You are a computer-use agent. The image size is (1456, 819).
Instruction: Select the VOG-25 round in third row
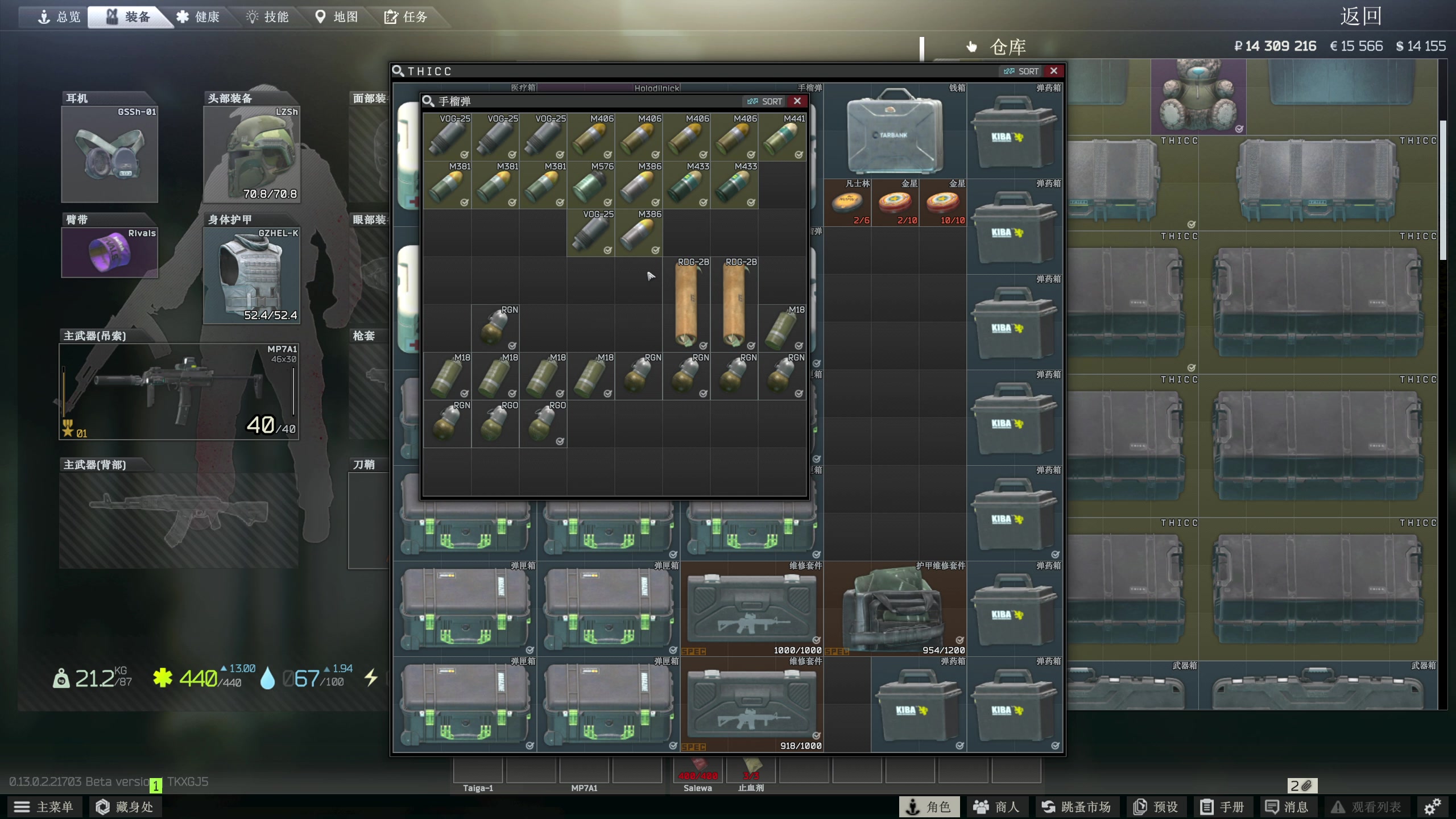[x=591, y=233]
